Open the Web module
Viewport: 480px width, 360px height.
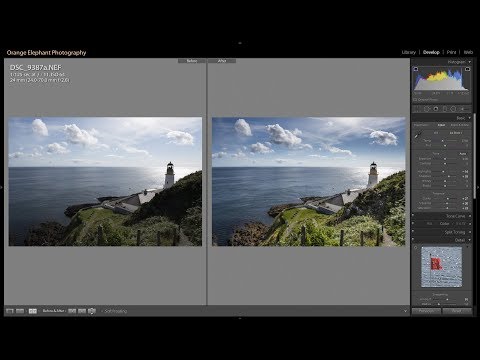coord(468,52)
